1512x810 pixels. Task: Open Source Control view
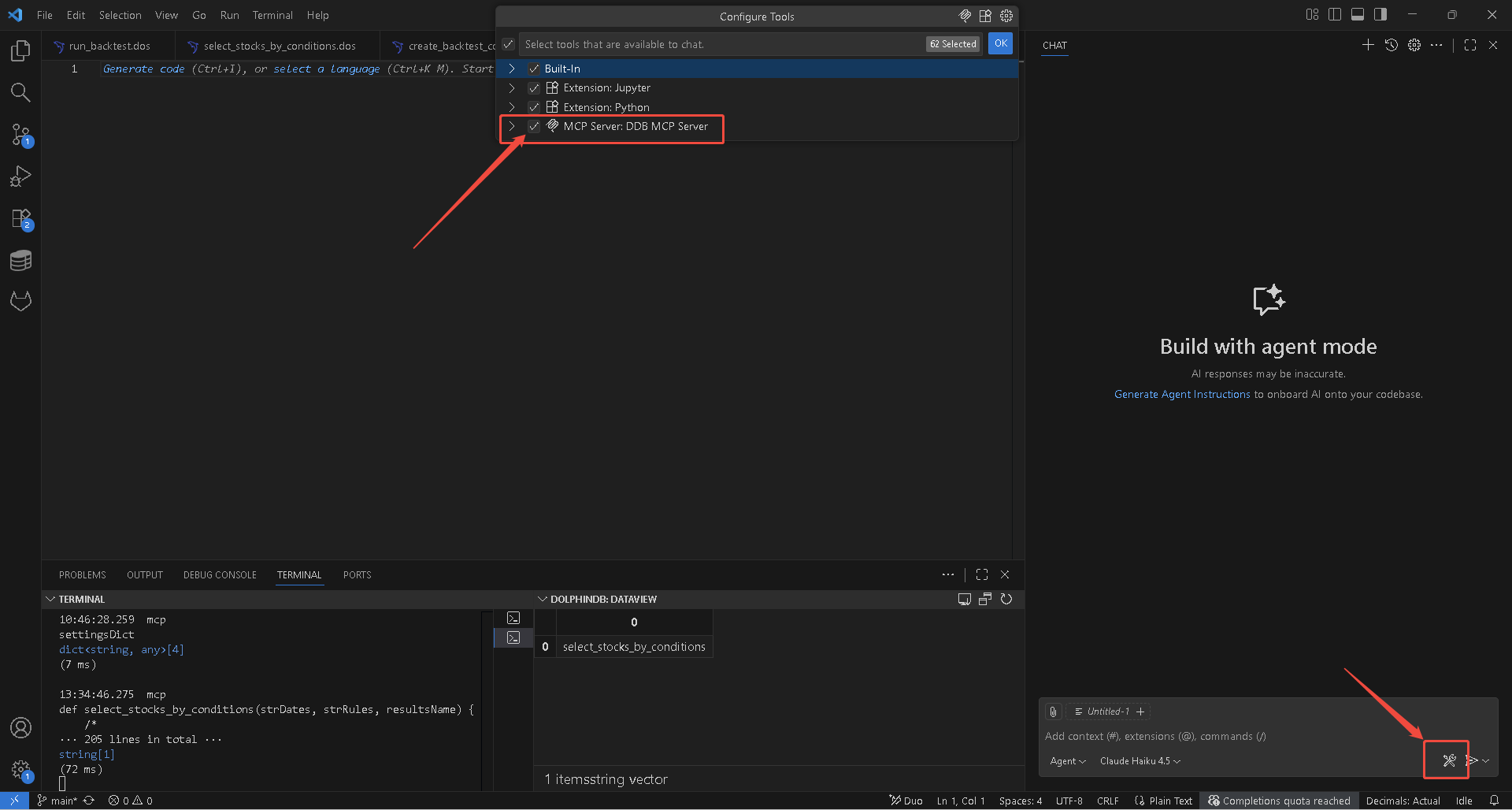20,135
